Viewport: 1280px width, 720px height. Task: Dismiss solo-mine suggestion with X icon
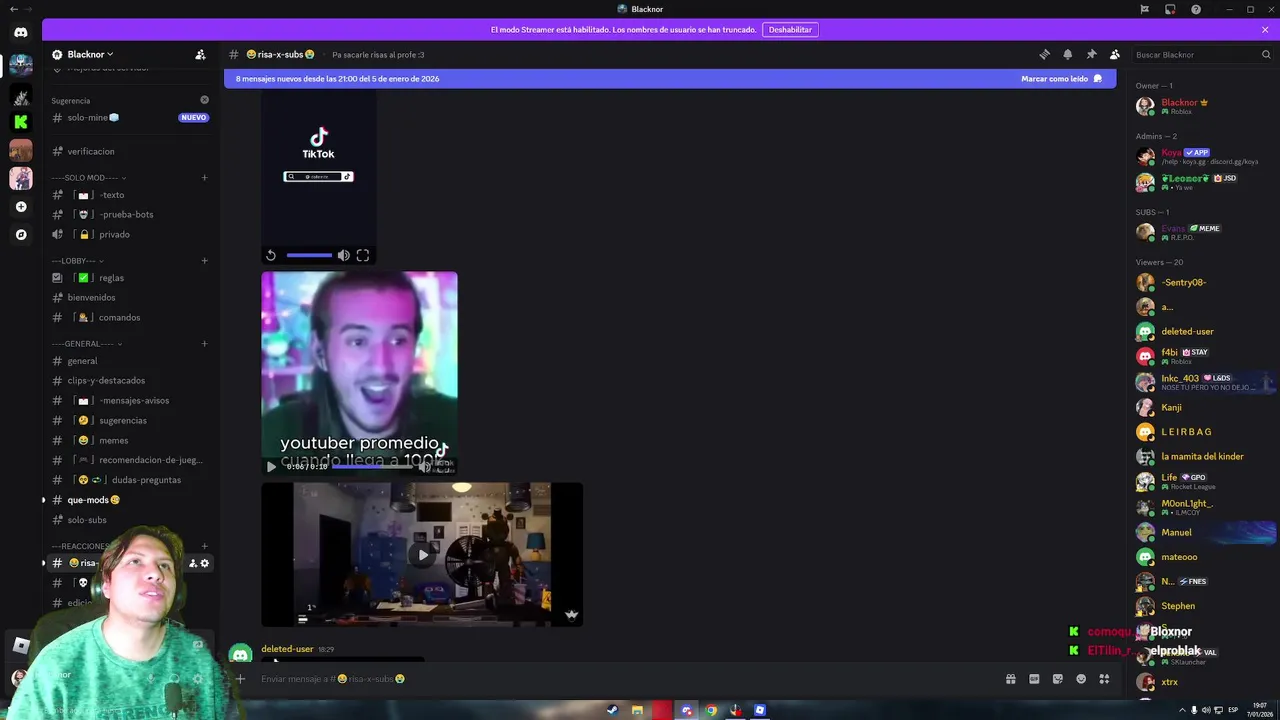click(204, 100)
